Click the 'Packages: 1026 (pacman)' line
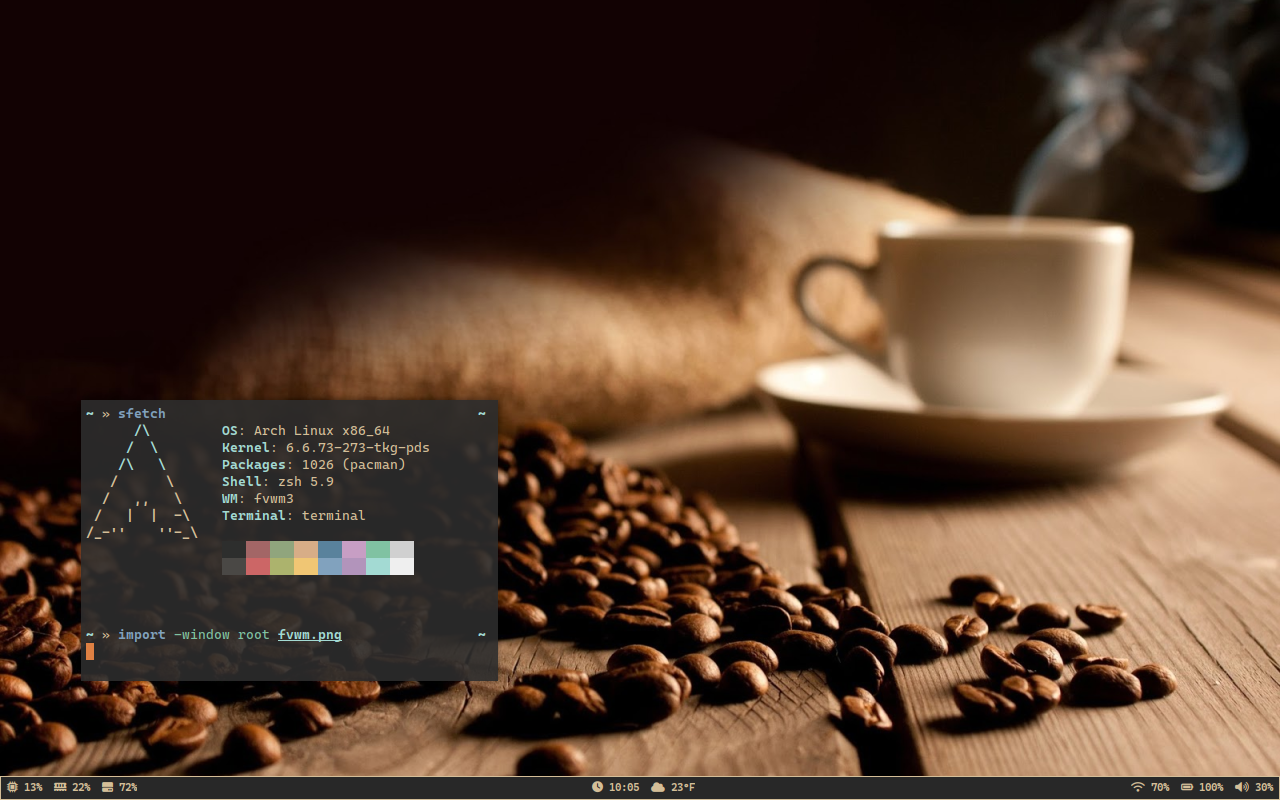Viewport: 1280px width, 800px height. (314, 465)
